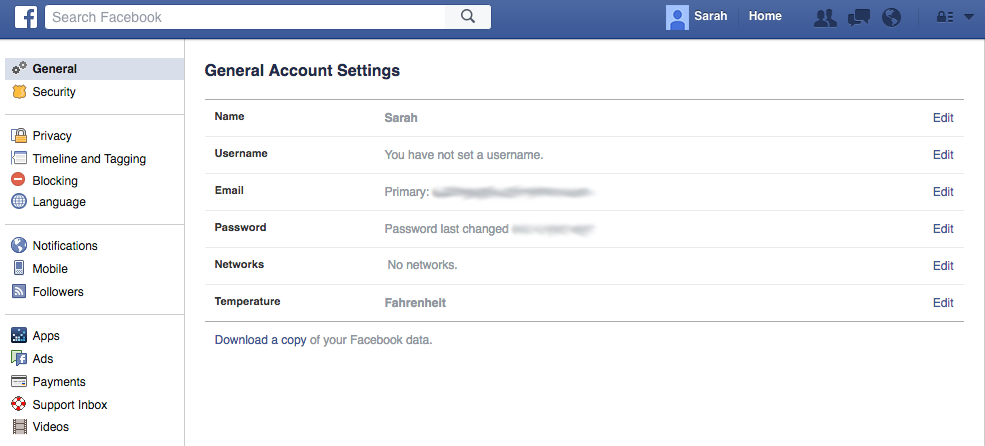Edit the Username setting
The image size is (985, 446).
point(943,155)
